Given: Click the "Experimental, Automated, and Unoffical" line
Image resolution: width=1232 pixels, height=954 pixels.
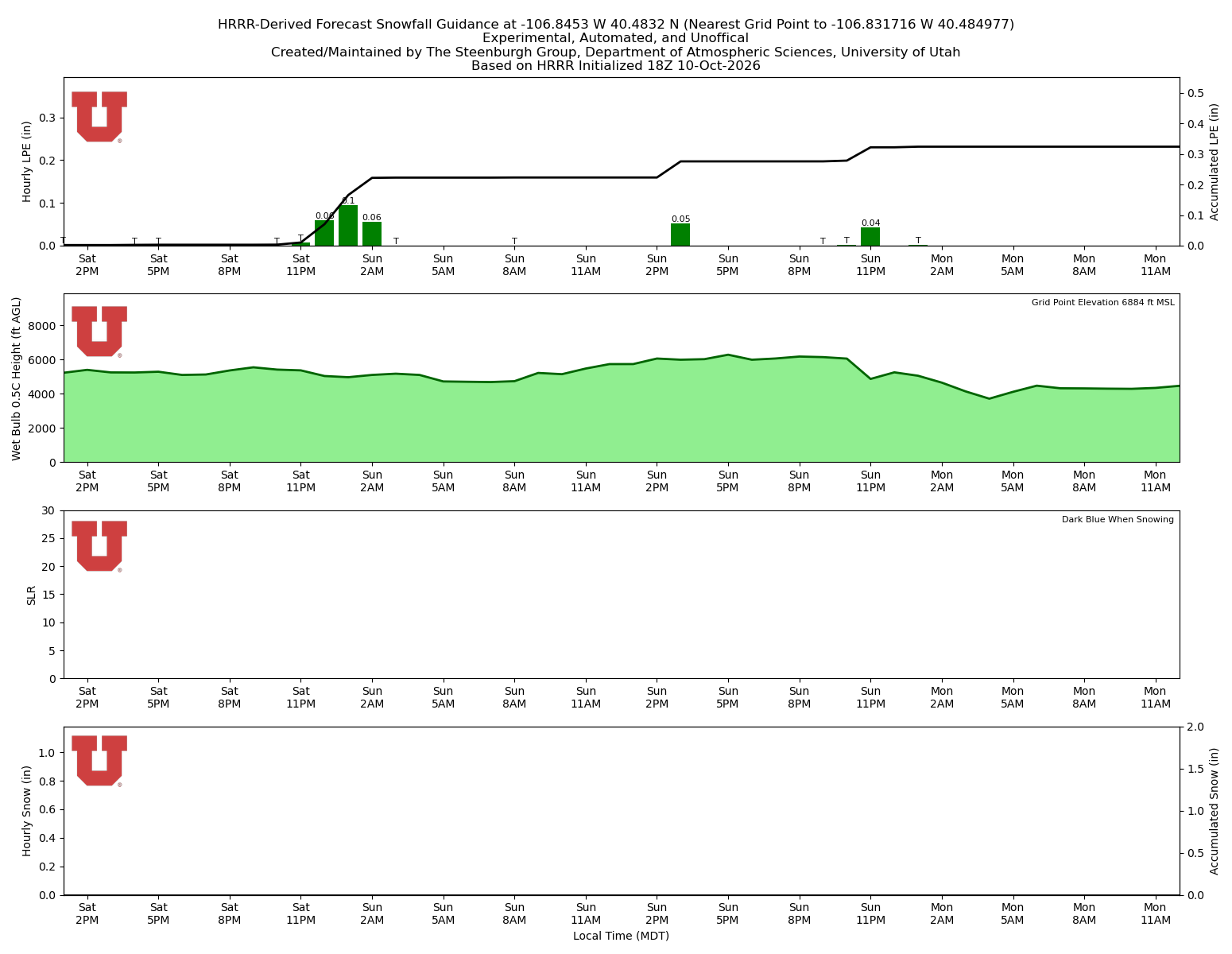Looking at the screenshot, I should [x=616, y=38].
